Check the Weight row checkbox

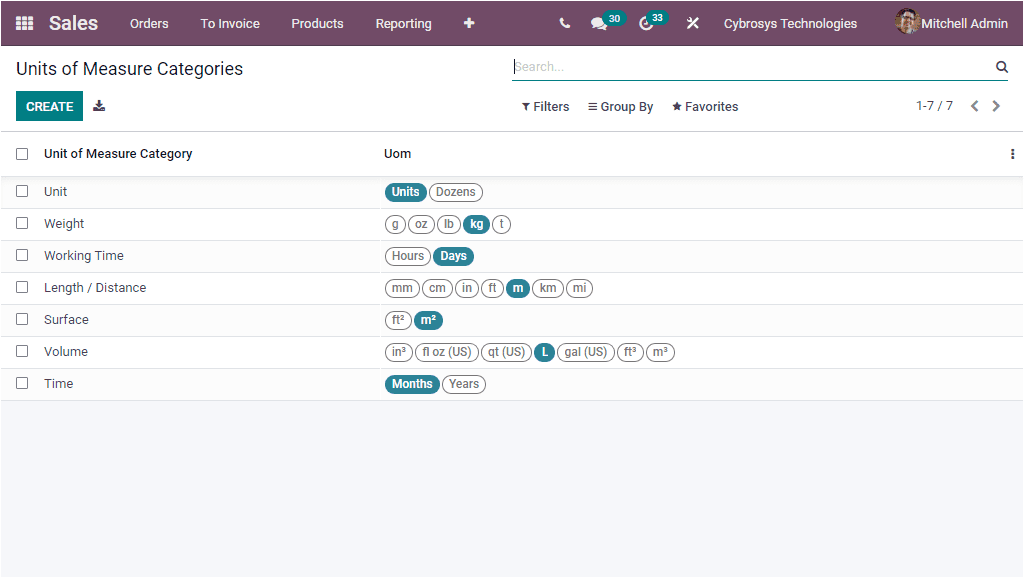click(22, 223)
